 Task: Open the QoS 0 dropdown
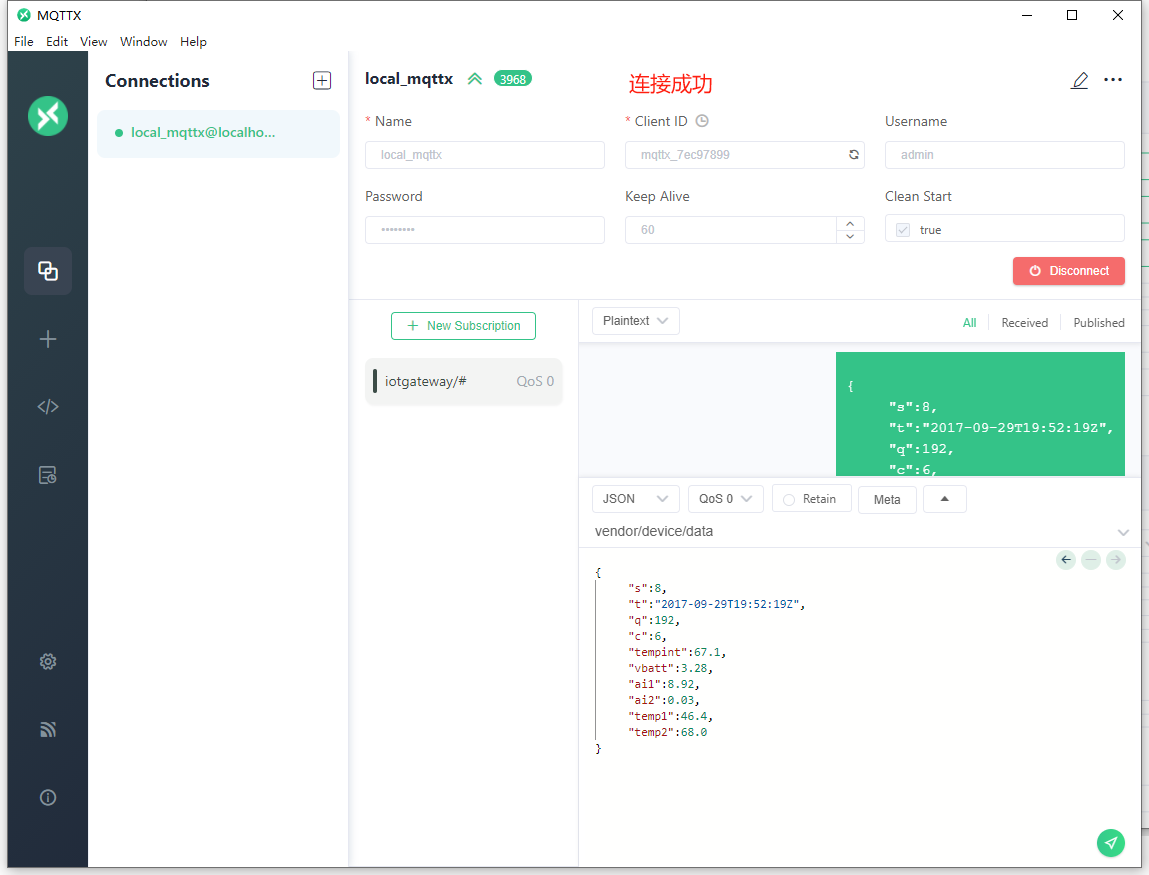(x=725, y=499)
